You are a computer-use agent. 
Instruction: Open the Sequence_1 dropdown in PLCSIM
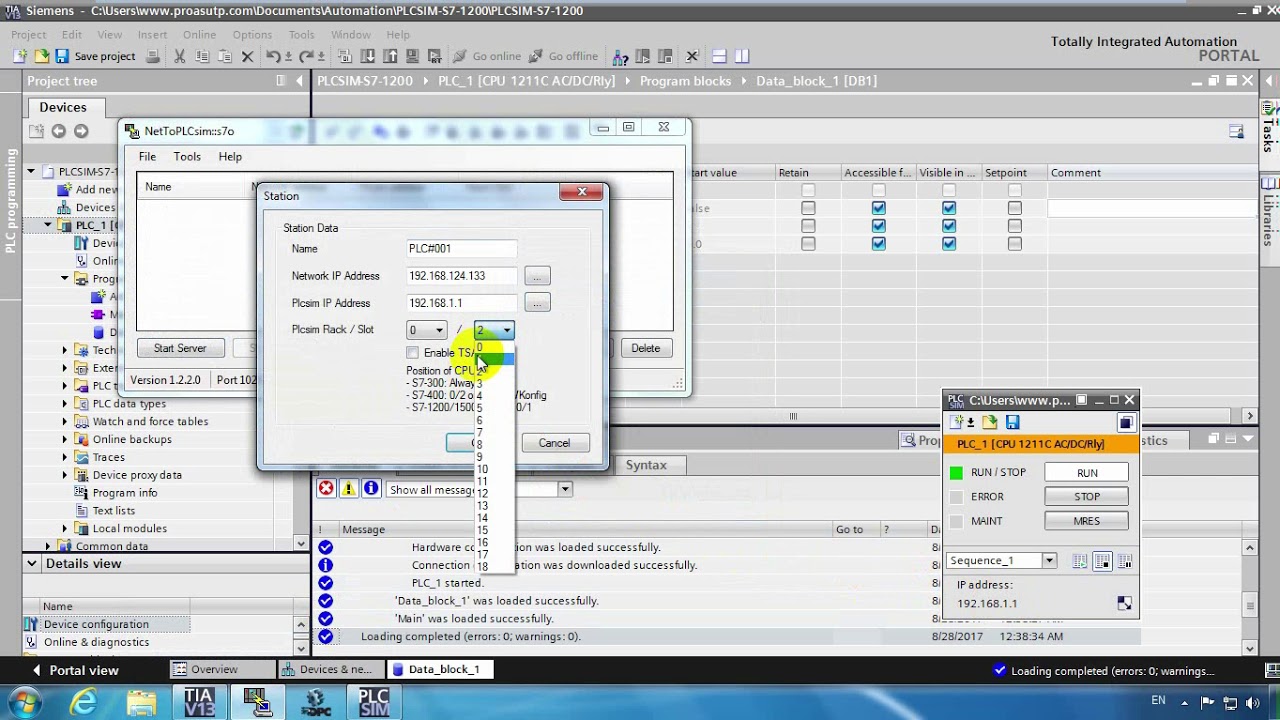click(1049, 561)
